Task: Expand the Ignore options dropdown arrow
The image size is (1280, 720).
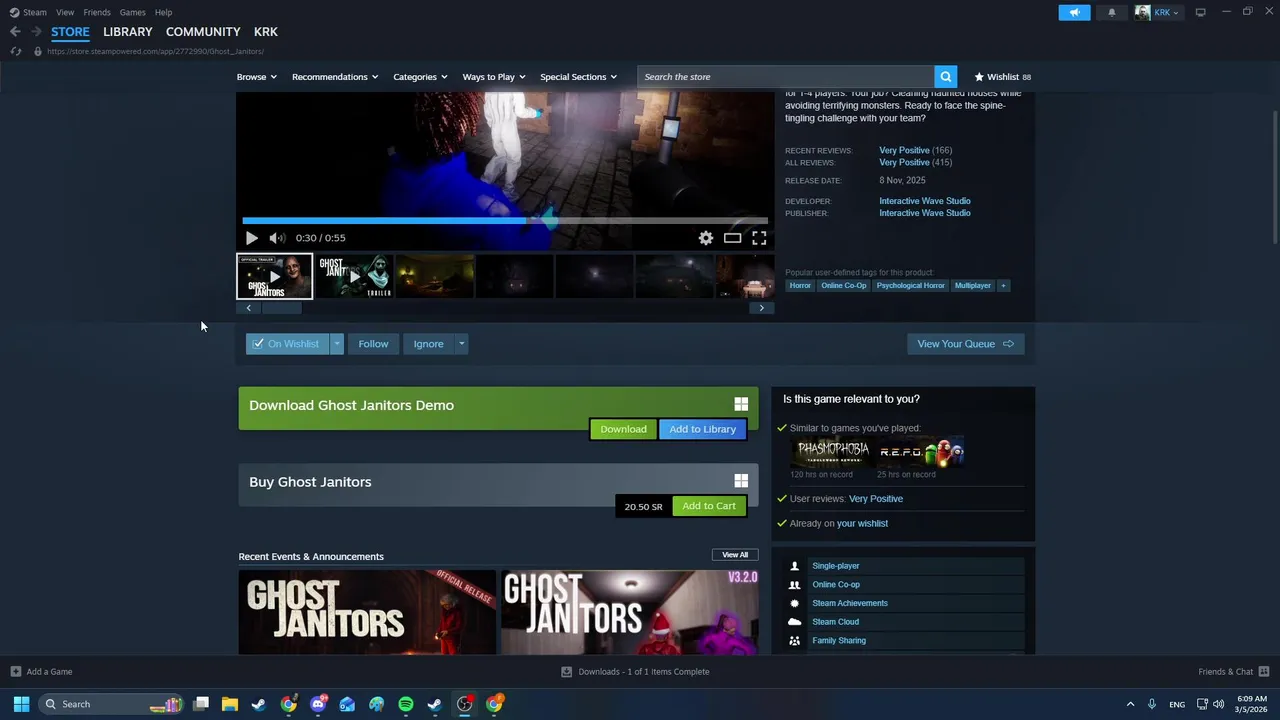Action: [x=461, y=344]
